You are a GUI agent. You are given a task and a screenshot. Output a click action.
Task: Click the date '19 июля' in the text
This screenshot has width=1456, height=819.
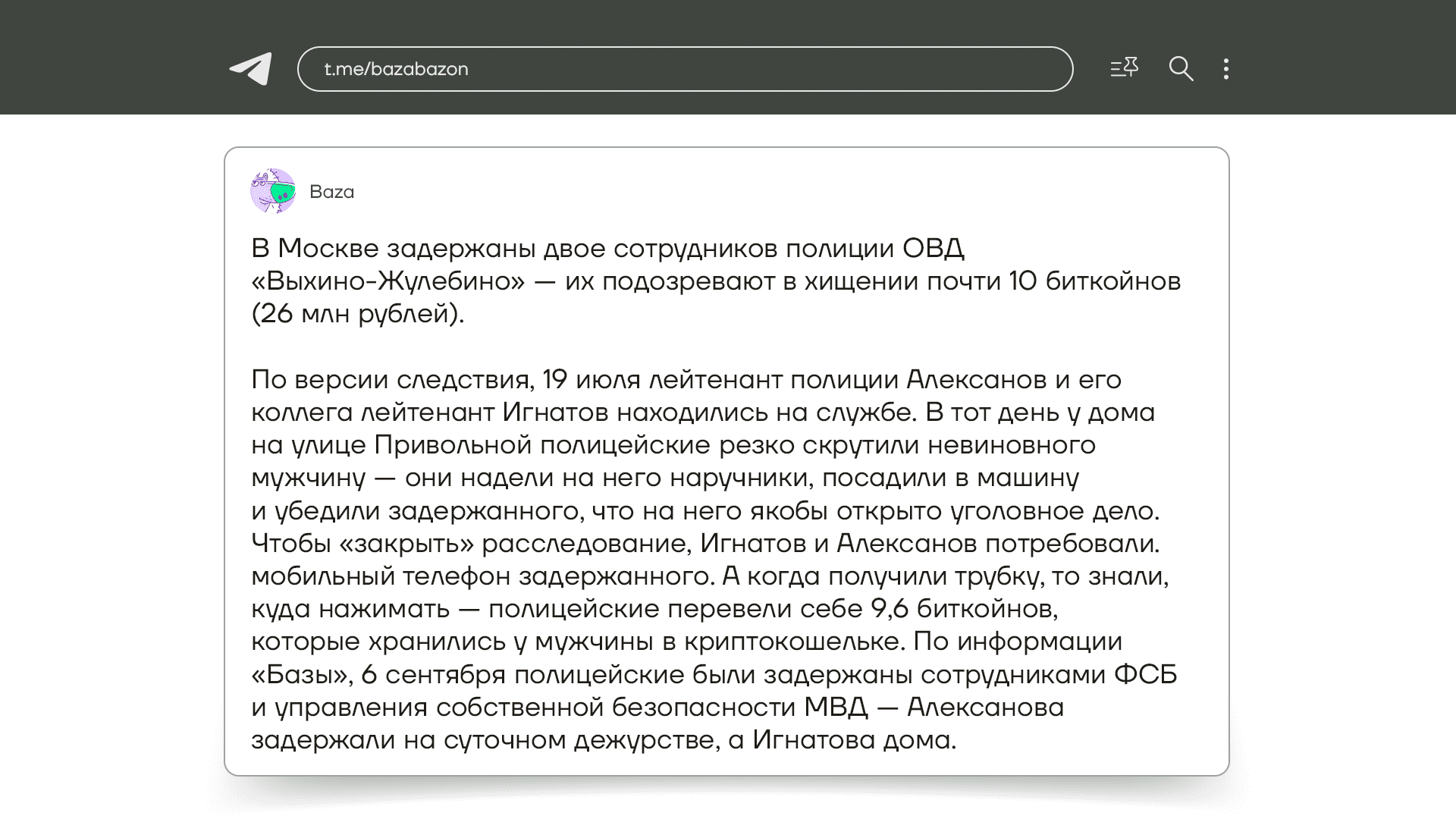point(591,380)
